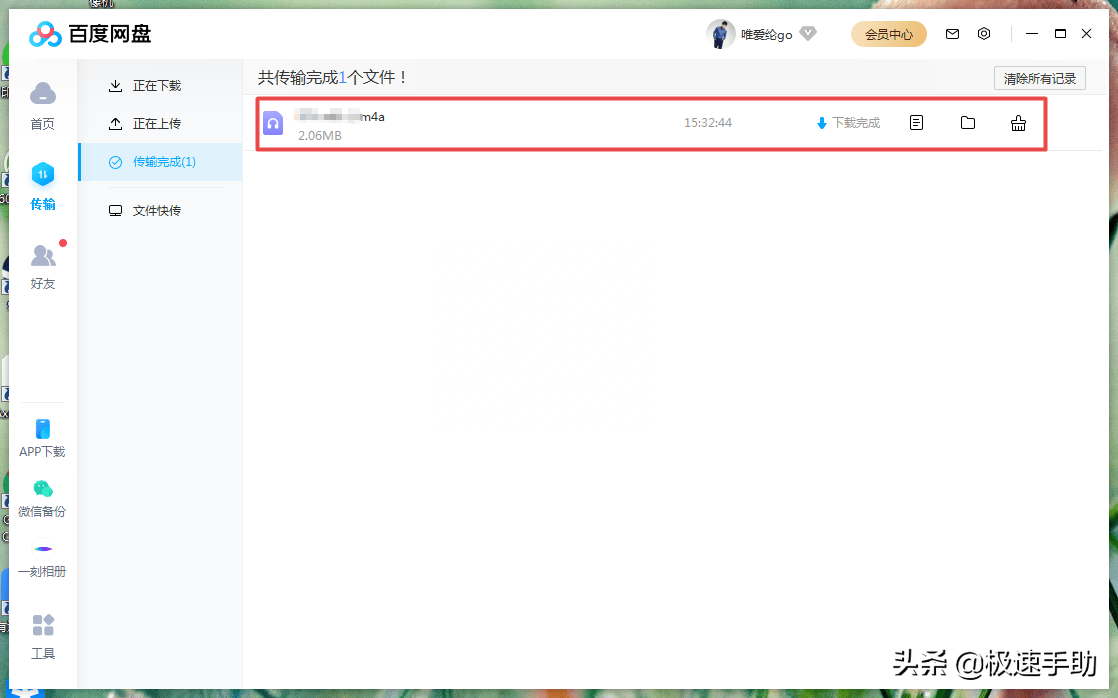Switch to 正在下载 downloading tab

(x=157, y=86)
